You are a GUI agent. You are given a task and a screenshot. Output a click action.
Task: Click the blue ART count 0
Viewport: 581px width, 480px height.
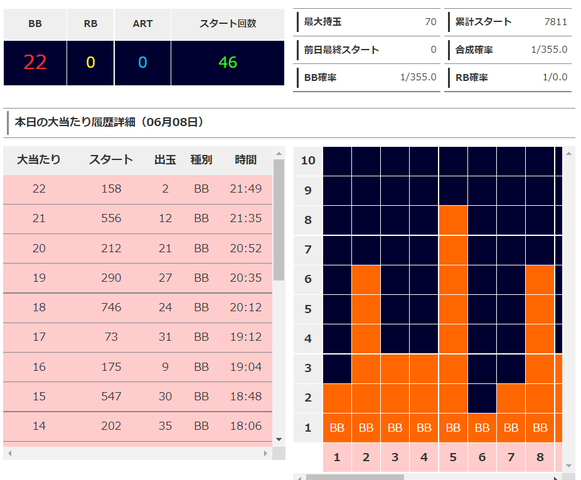tap(143, 62)
